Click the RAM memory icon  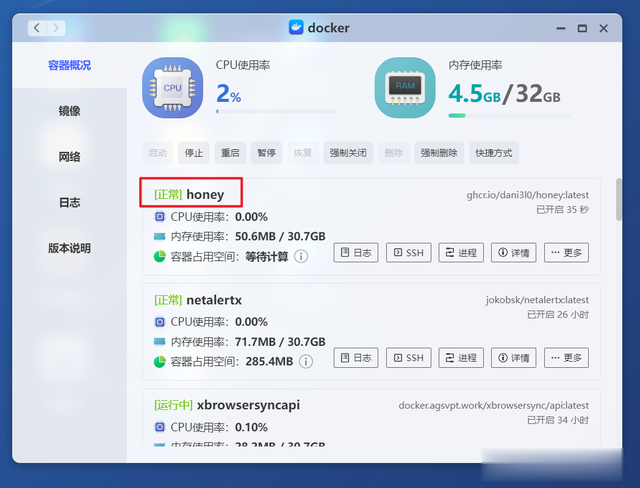tap(405, 88)
